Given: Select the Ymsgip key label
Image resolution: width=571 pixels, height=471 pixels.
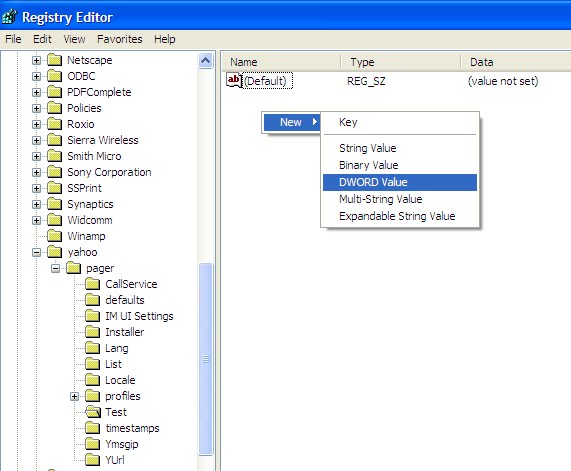Looking at the screenshot, I should click(122, 444).
